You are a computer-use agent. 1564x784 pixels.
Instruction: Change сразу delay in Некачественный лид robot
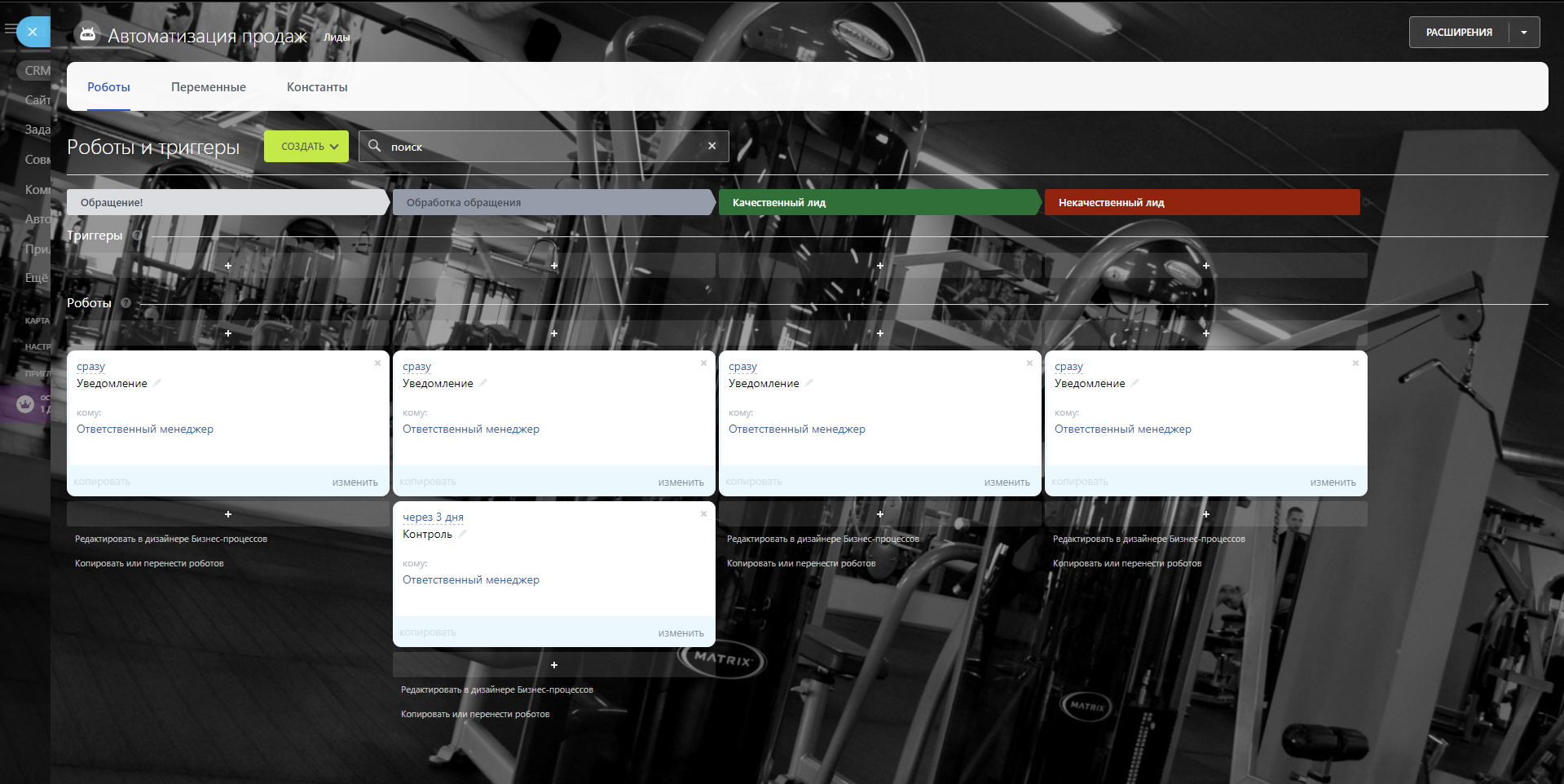tap(1068, 367)
